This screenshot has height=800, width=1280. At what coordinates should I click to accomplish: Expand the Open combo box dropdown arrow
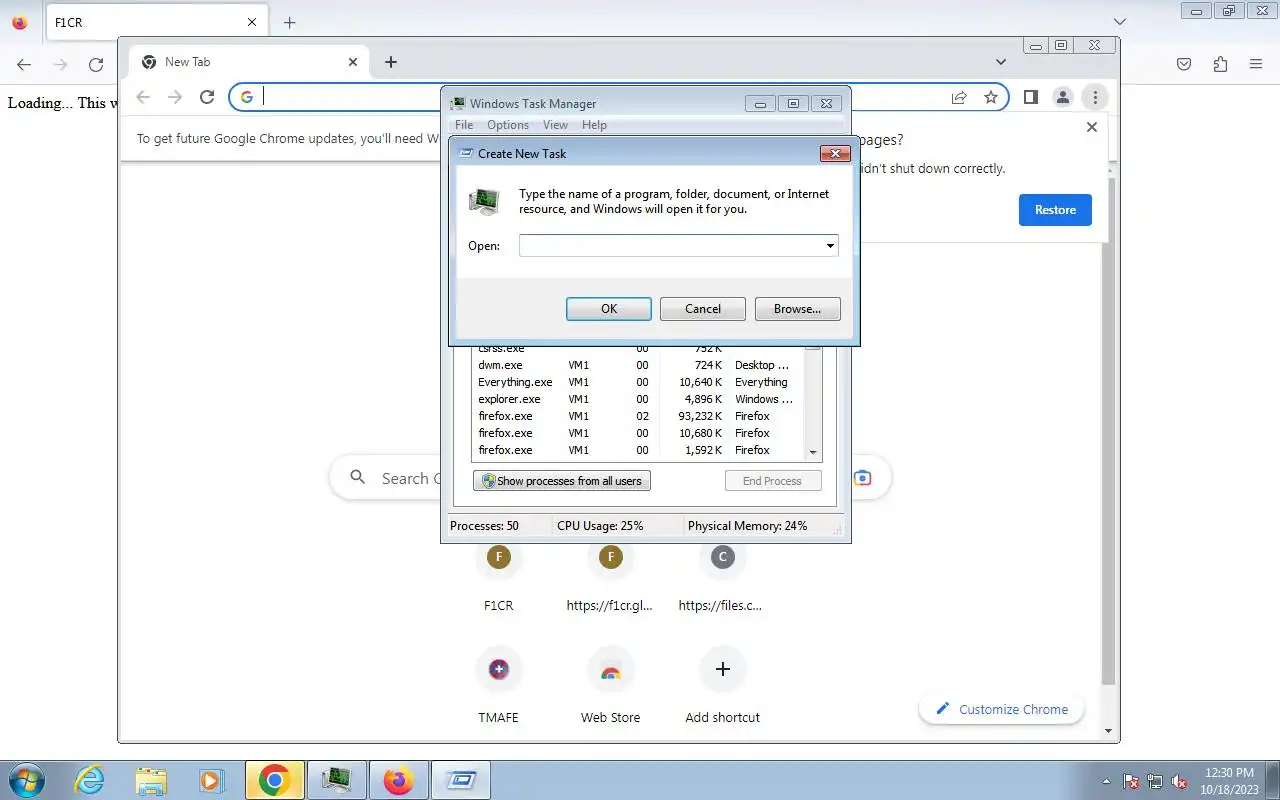(x=831, y=246)
